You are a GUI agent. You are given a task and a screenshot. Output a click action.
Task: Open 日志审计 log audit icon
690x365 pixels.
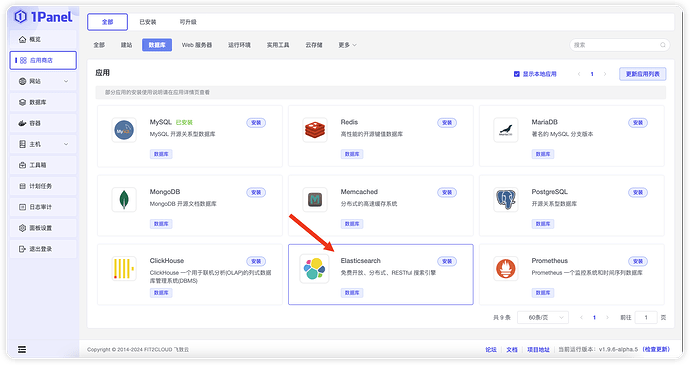pyautogui.click(x=22, y=207)
